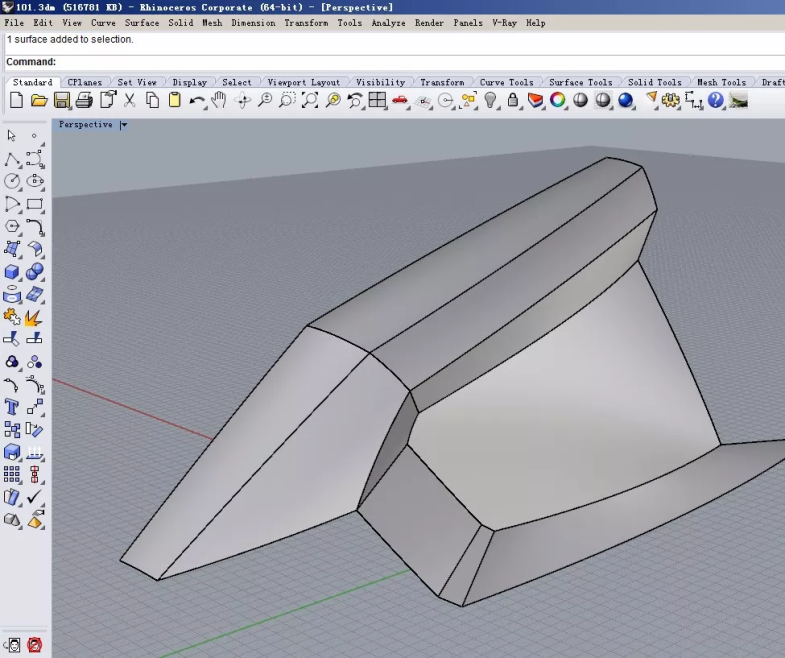785x658 pixels.
Task: Select the Polyline tool in sidebar
Action: pos(12,159)
